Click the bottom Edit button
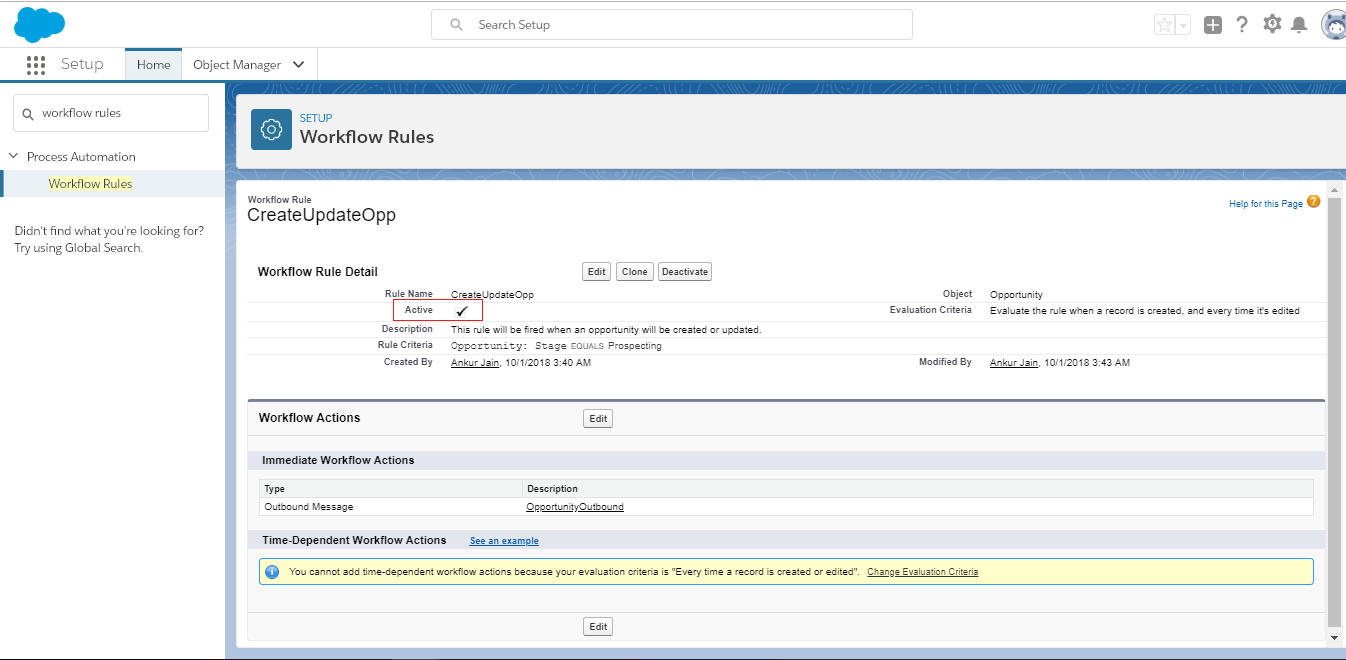The height and width of the screenshot is (660, 1346). point(598,627)
